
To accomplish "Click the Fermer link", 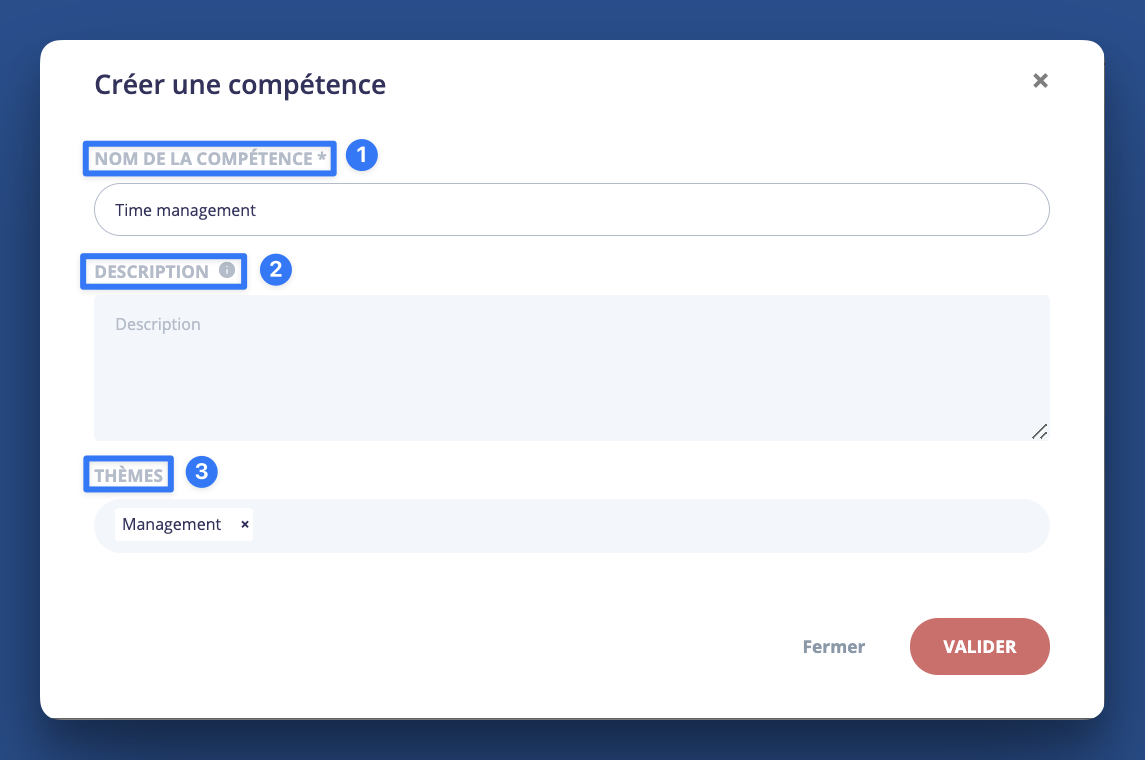I will [x=833, y=647].
